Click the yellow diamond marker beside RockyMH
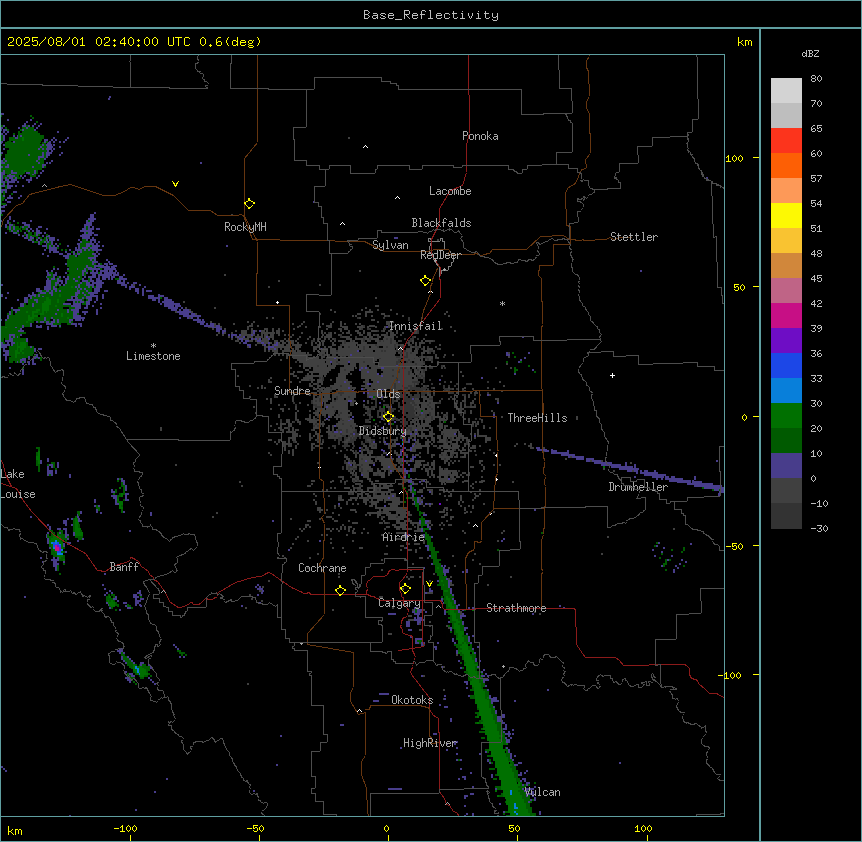The height and width of the screenshot is (842, 862). pos(249,204)
